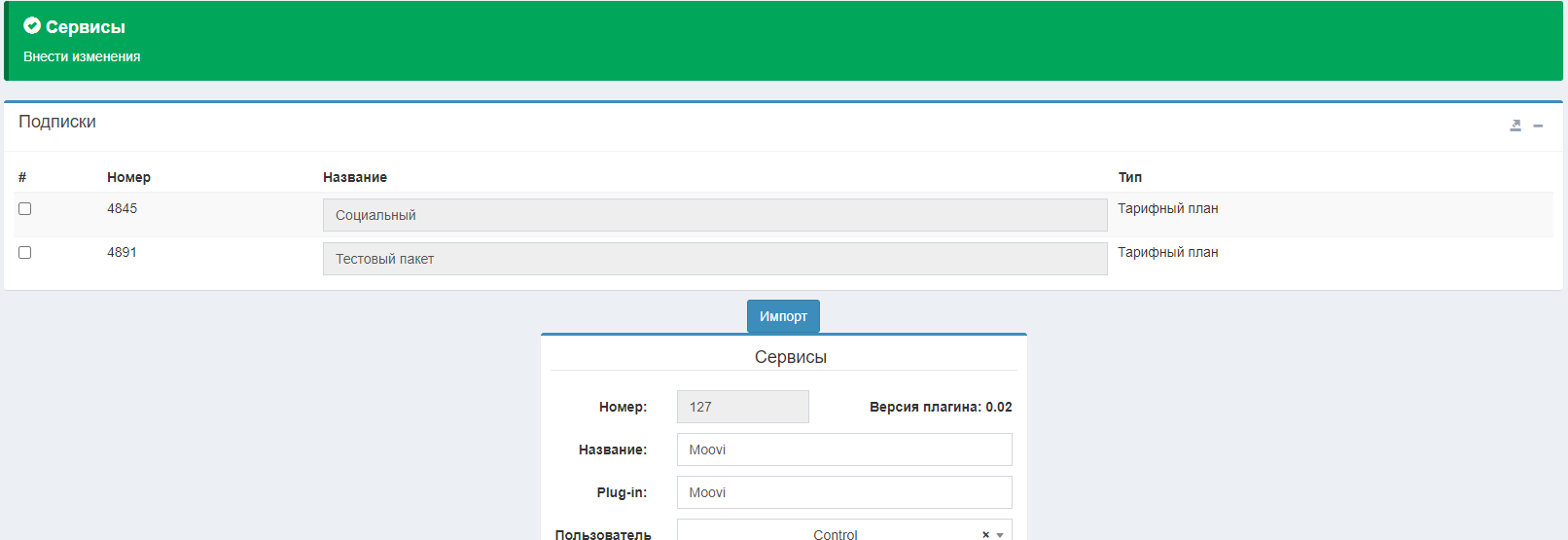1568x540 pixels.
Task: Collapse the Подписки panel with minus icon
Action: pyautogui.click(x=1538, y=126)
